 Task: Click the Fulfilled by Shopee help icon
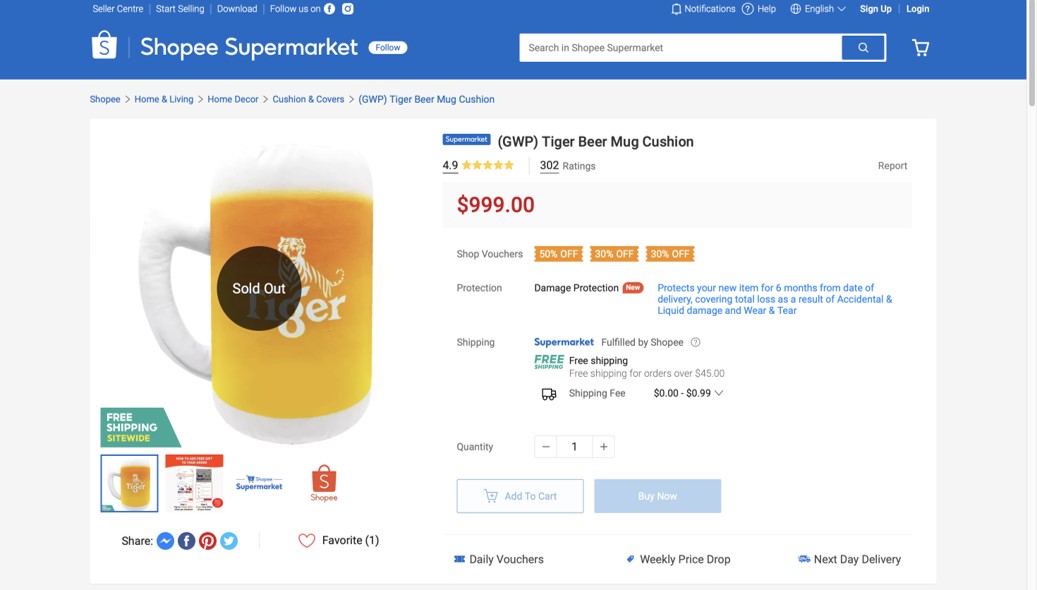[x=695, y=342]
